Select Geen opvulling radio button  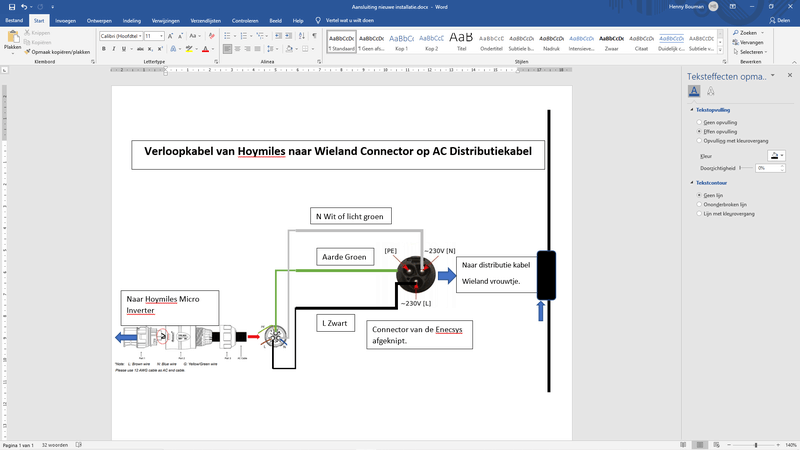699,122
